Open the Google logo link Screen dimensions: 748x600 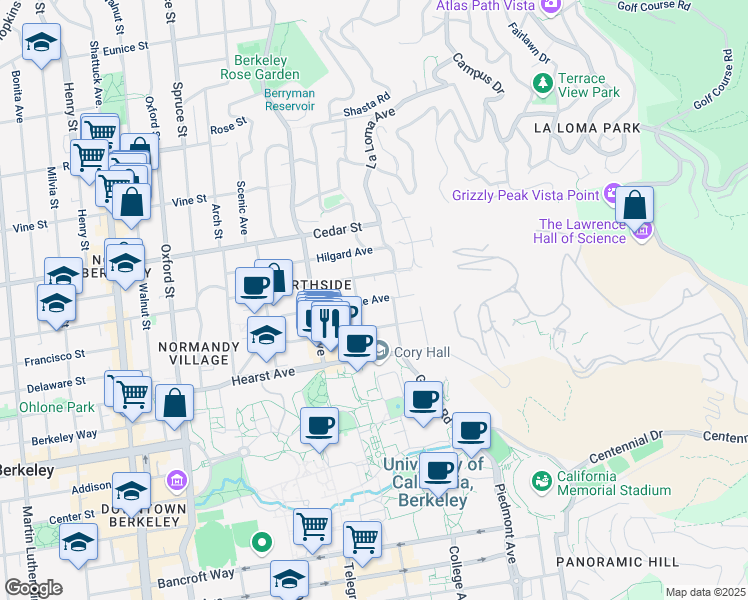tap(33, 588)
